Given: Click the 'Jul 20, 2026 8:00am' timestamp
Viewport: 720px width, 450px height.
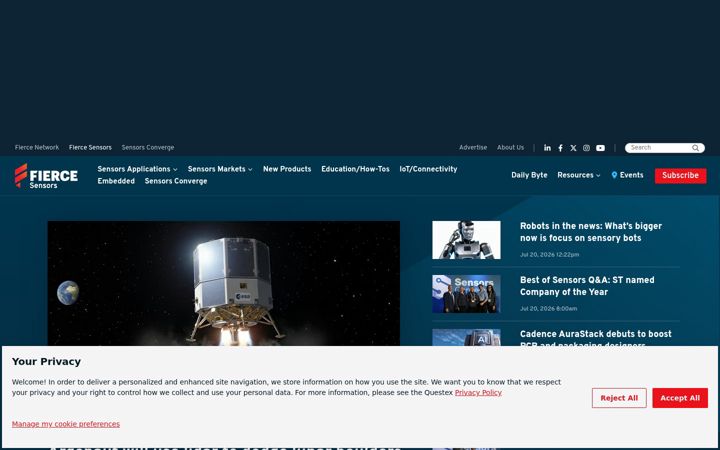Looking at the screenshot, I should (x=548, y=309).
